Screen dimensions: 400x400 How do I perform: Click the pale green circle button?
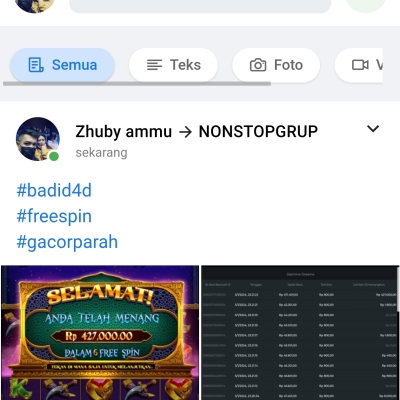(x=366, y=6)
